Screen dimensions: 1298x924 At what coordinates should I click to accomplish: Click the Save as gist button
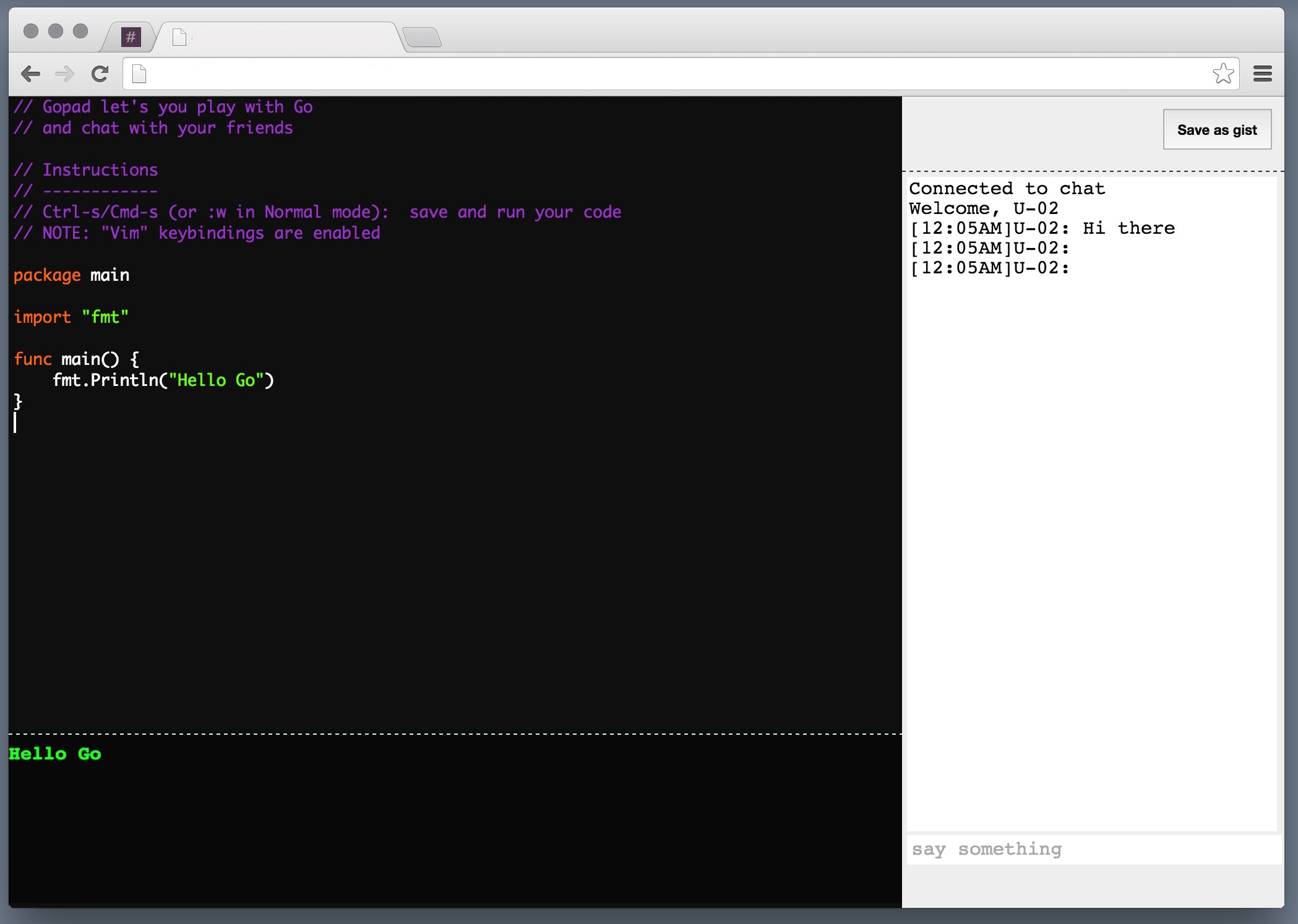point(1216,130)
